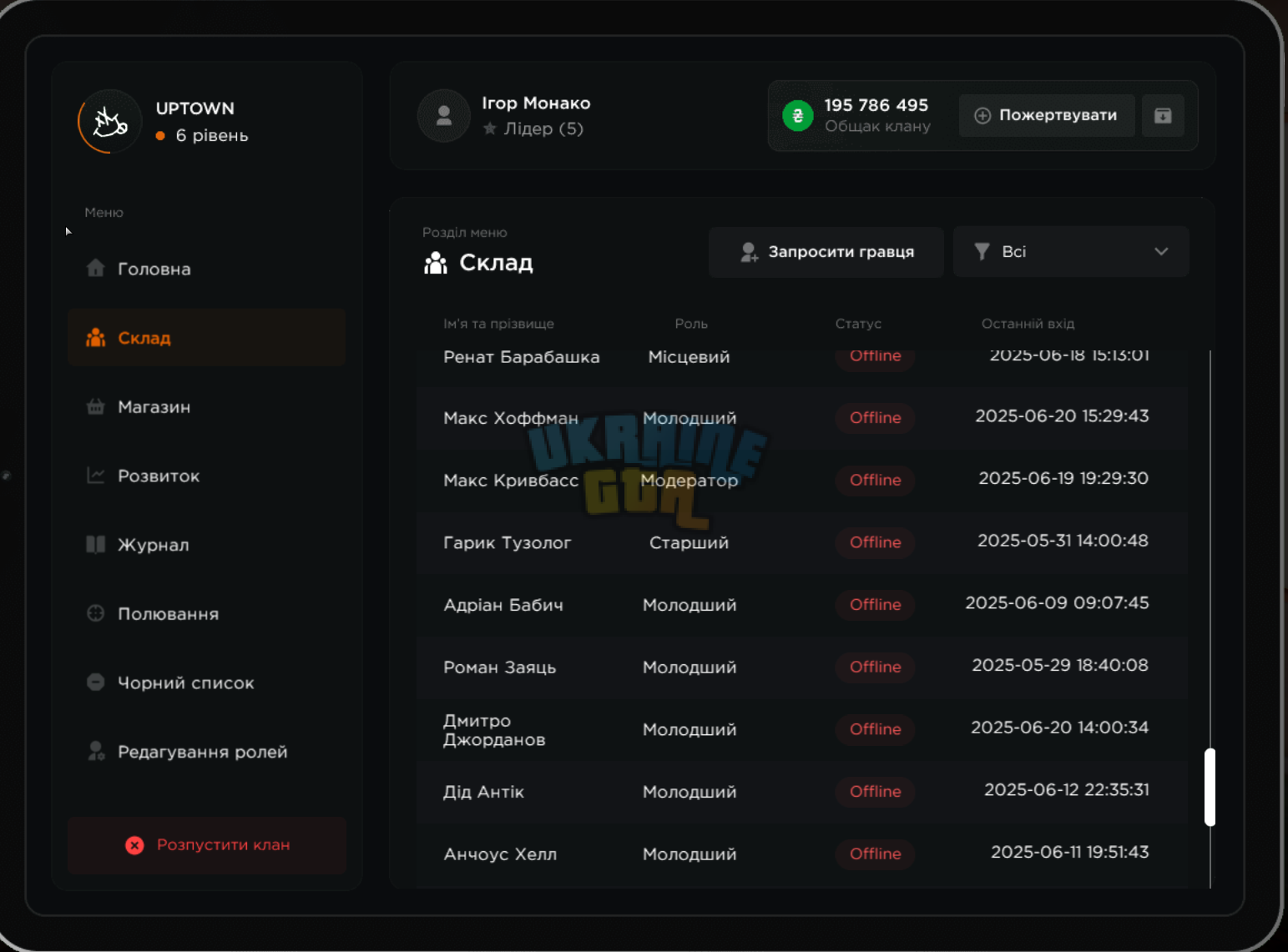Click the Offline badge for Гарик Тузолог

click(x=875, y=542)
